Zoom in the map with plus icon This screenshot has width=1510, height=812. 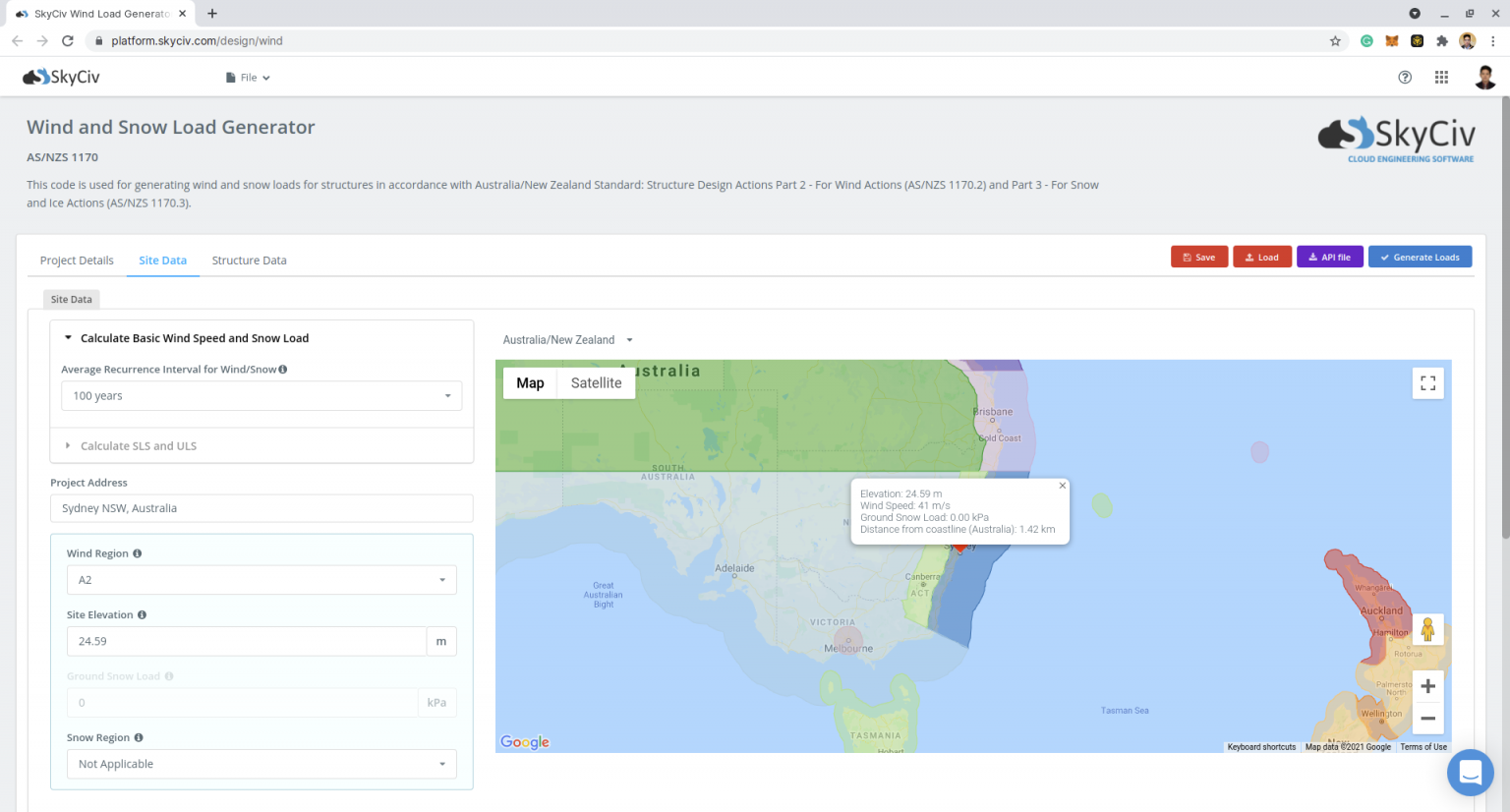1427,686
